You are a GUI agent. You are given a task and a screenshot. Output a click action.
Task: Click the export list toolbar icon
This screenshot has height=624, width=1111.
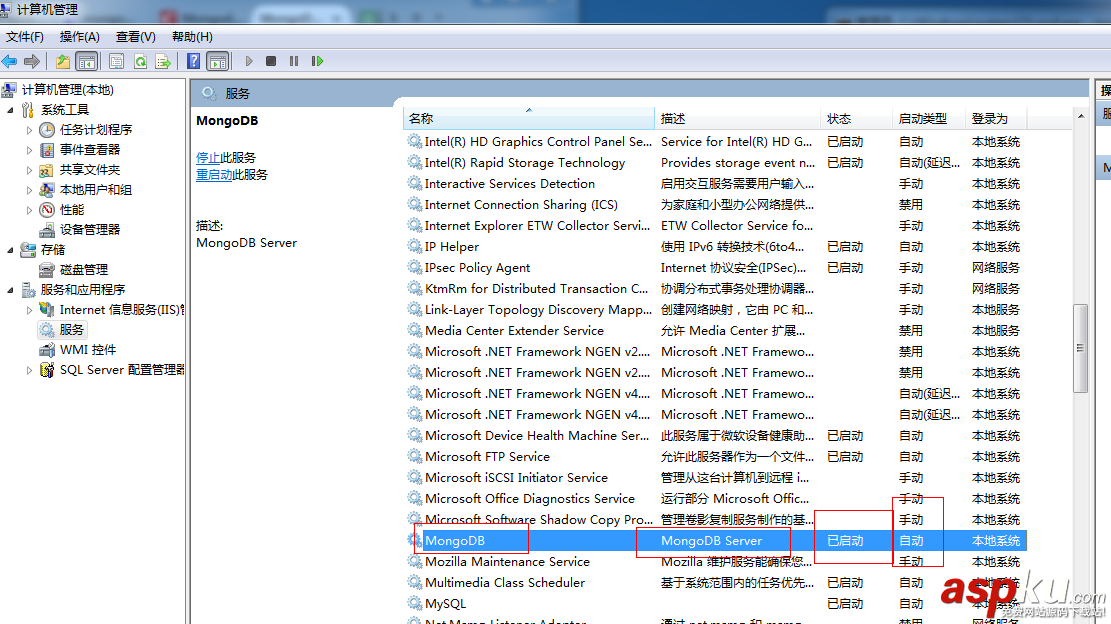point(161,60)
